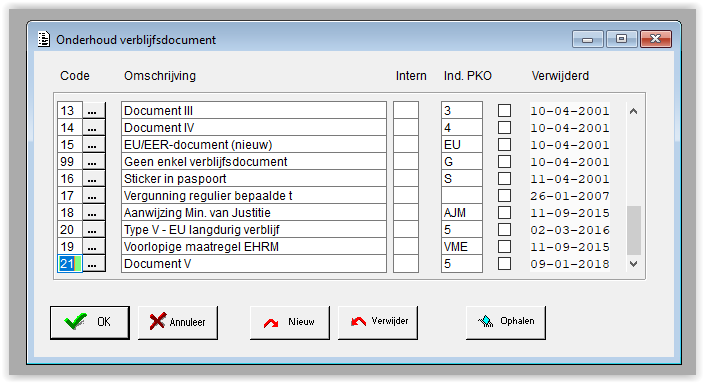Edit description 'Voorlopige maatregel EHRM'
This screenshot has height=383, width=704.
254,247
